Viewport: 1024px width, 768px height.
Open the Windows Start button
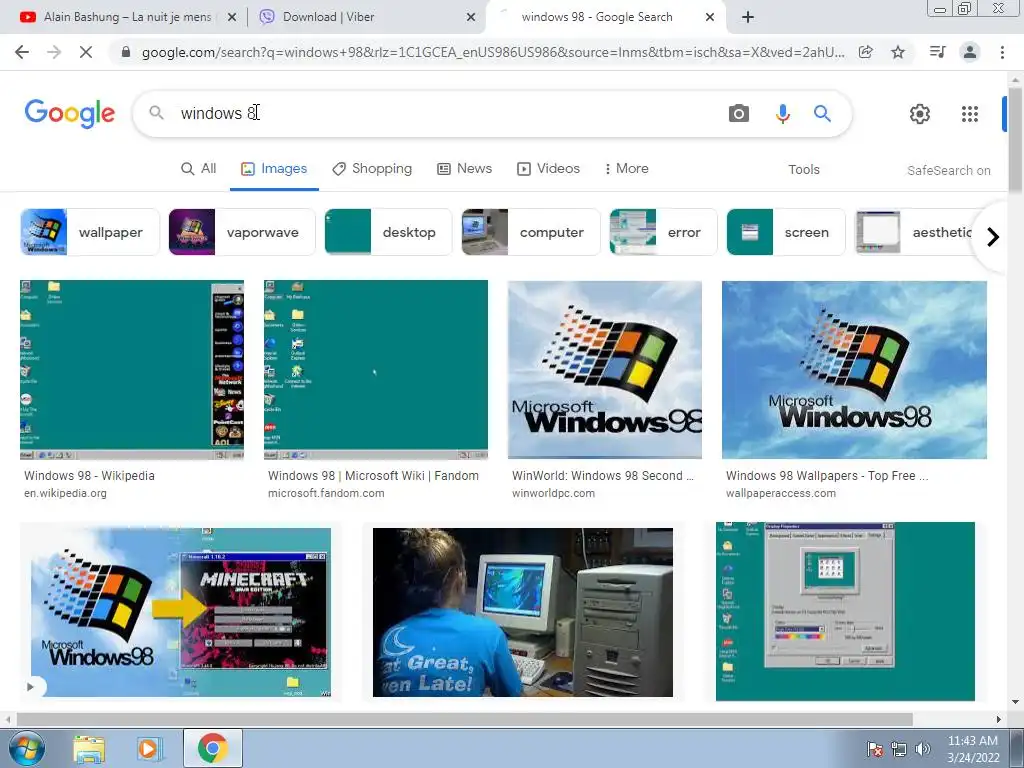(27, 748)
